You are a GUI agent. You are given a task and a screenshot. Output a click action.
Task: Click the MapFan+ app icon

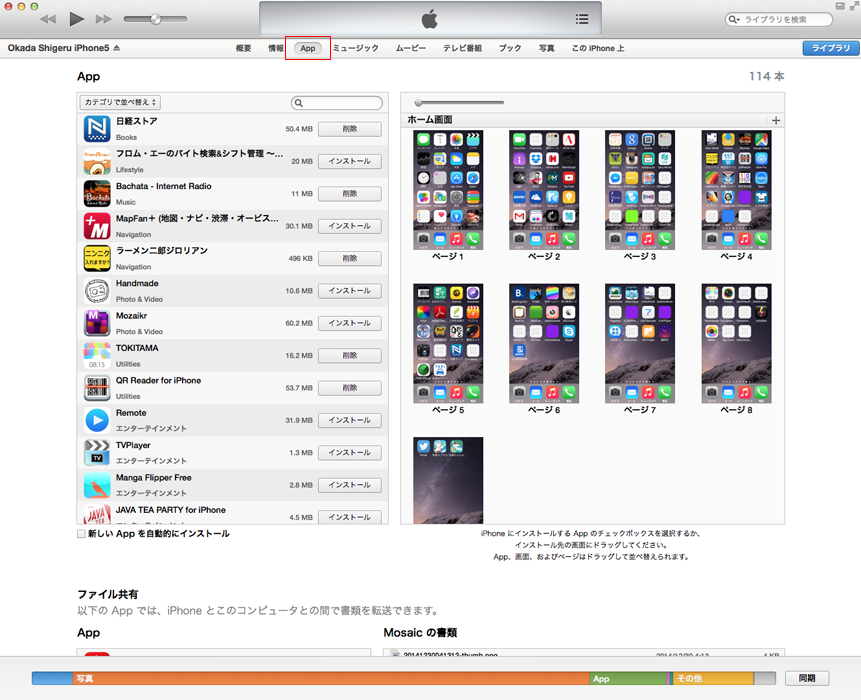(x=97, y=226)
